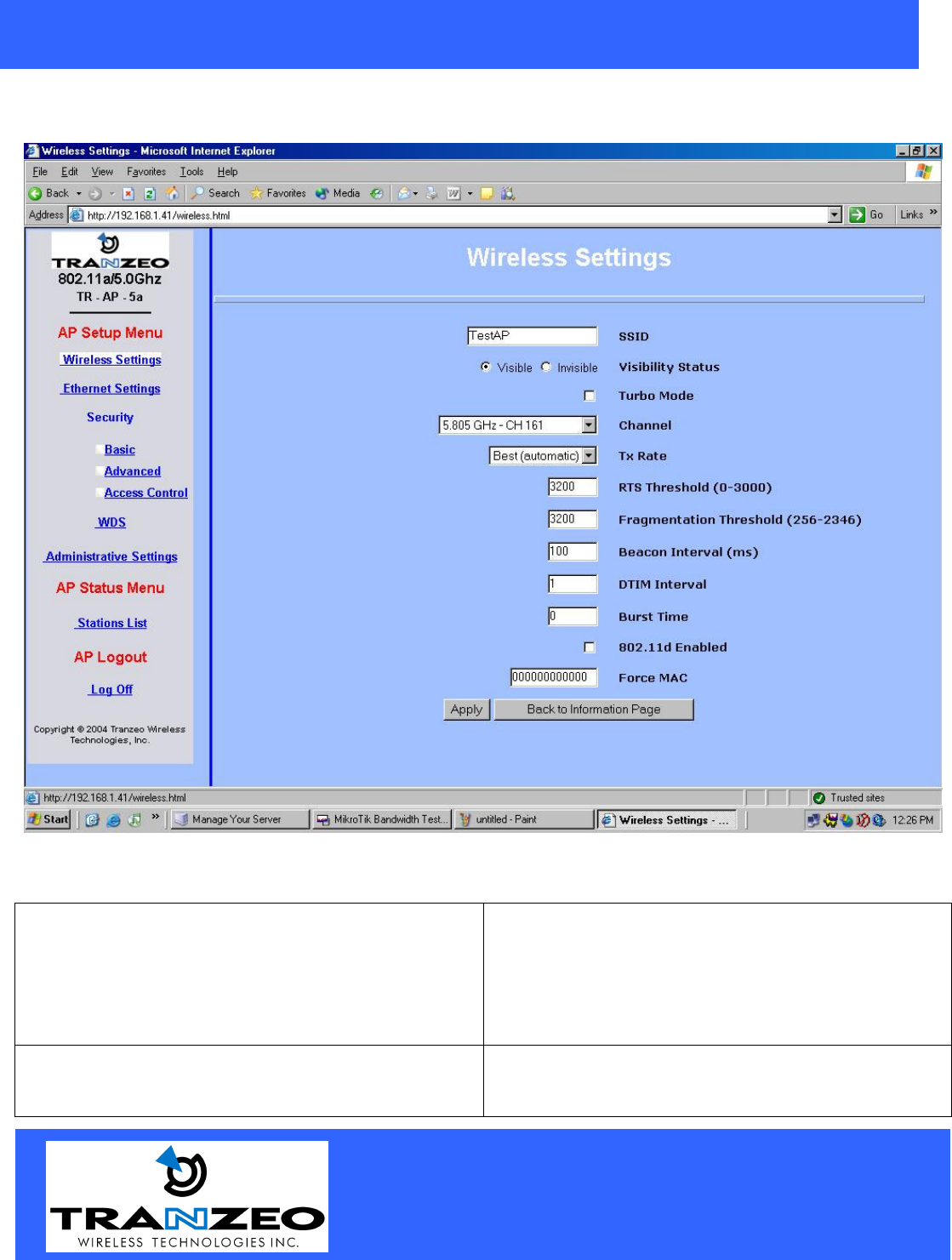The width and height of the screenshot is (952, 1260).
Task: Open the media player quick launch icon
Action: tap(134, 820)
